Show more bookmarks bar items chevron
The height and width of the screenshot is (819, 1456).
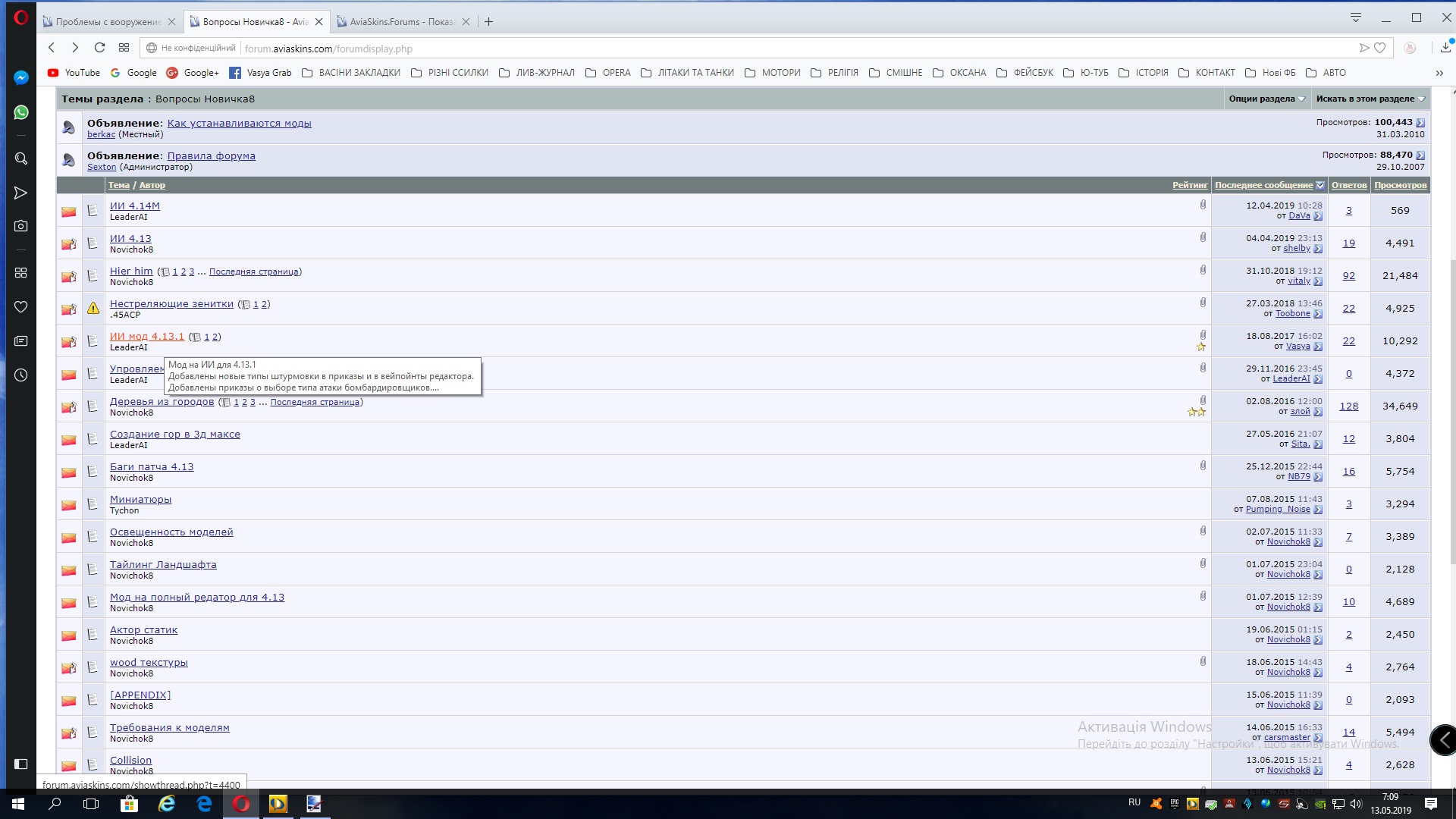1439,73
